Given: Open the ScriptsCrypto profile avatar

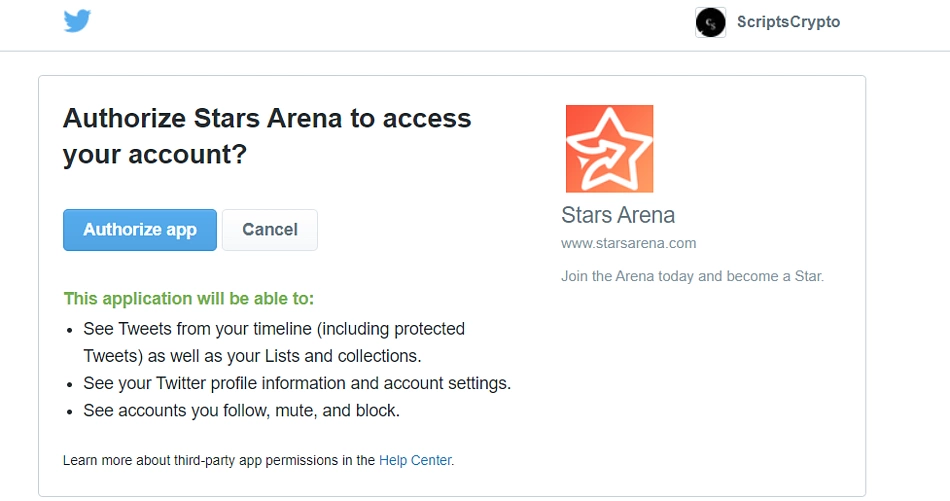Looking at the screenshot, I should pyautogui.click(x=710, y=22).
